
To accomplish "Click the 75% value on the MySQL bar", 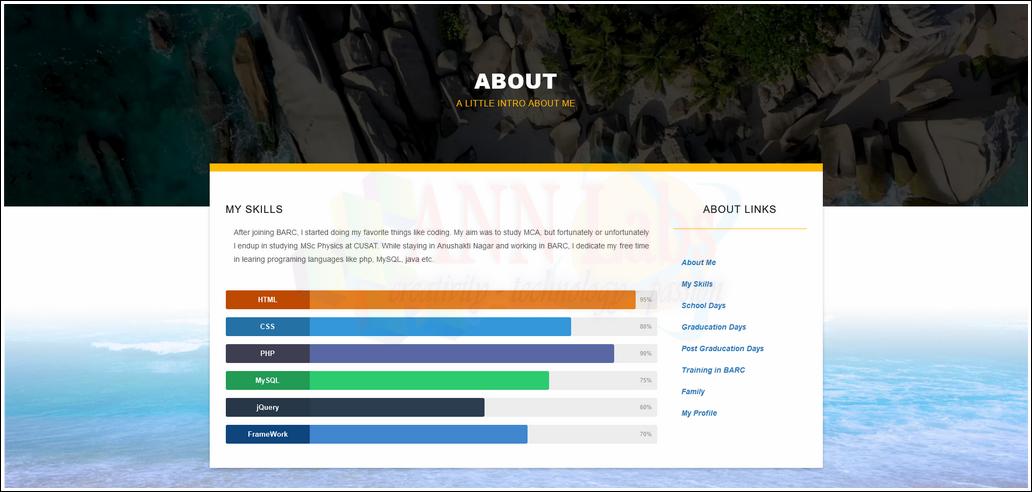I will click(645, 381).
